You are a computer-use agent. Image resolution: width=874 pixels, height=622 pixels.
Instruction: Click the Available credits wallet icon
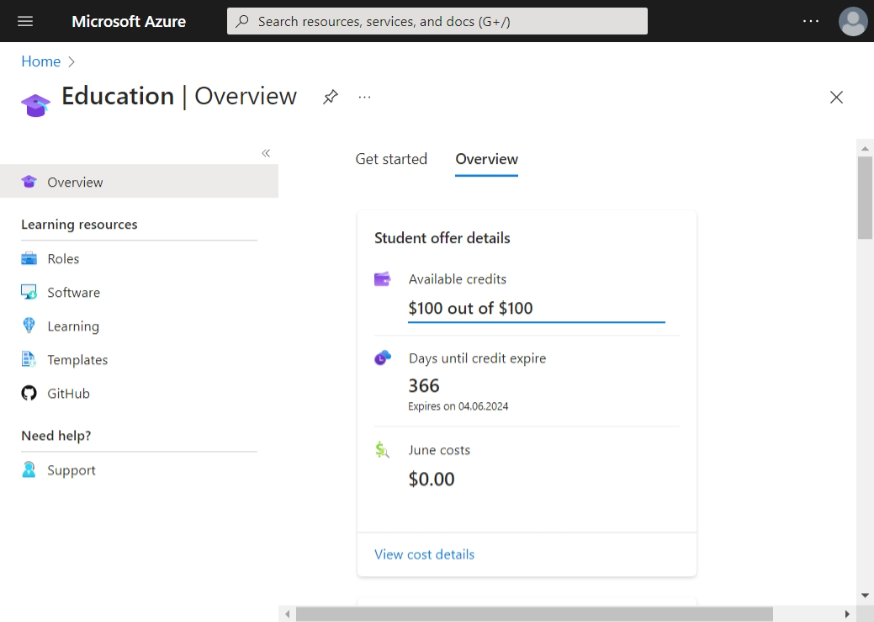point(382,279)
